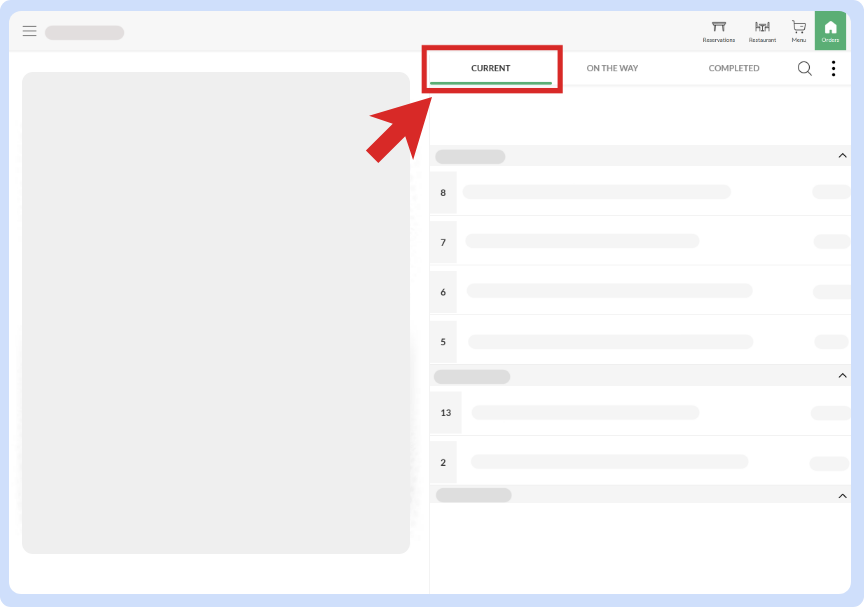Click the large order details panel
The height and width of the screenshot is (607, 864).
(216, 312)
